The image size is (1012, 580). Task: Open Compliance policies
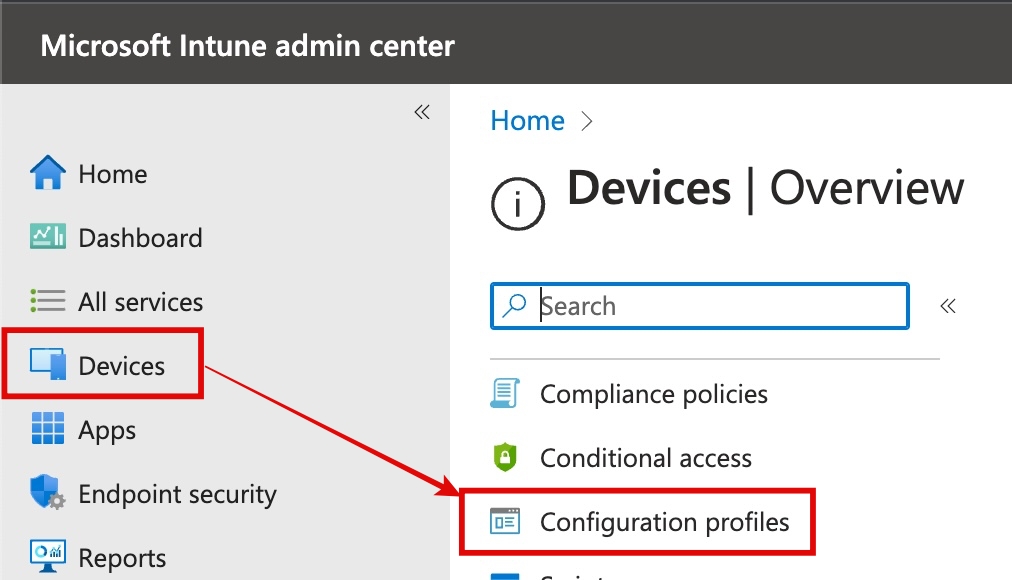(654, 394)
